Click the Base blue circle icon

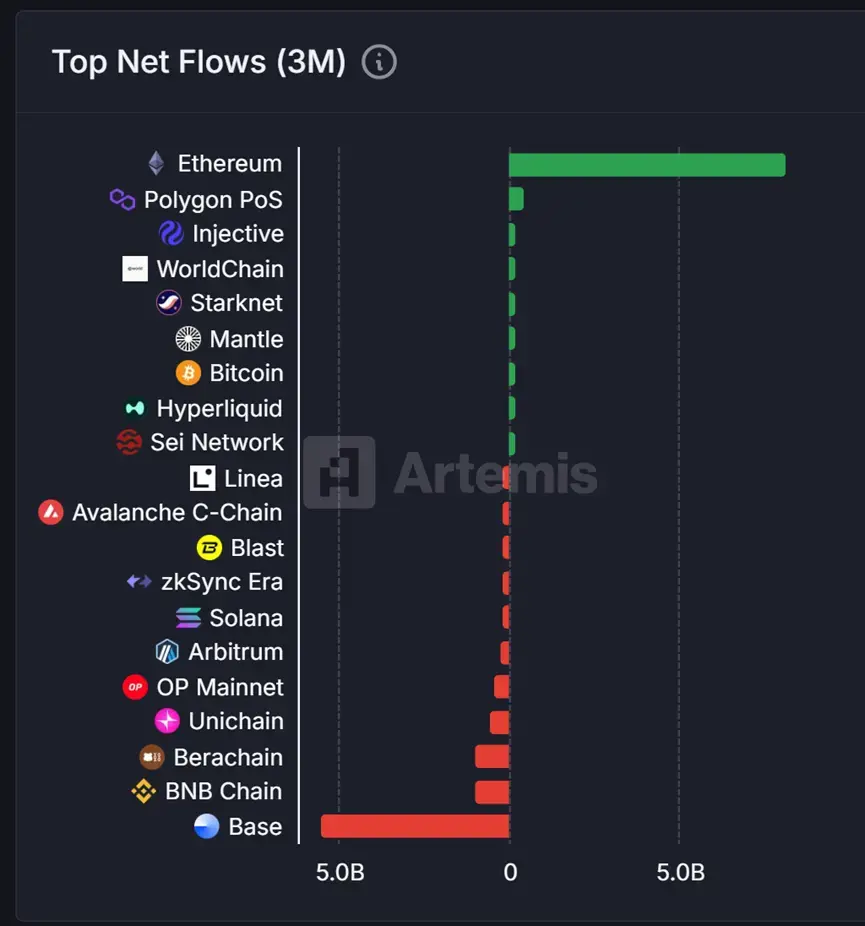pos(206,827)
